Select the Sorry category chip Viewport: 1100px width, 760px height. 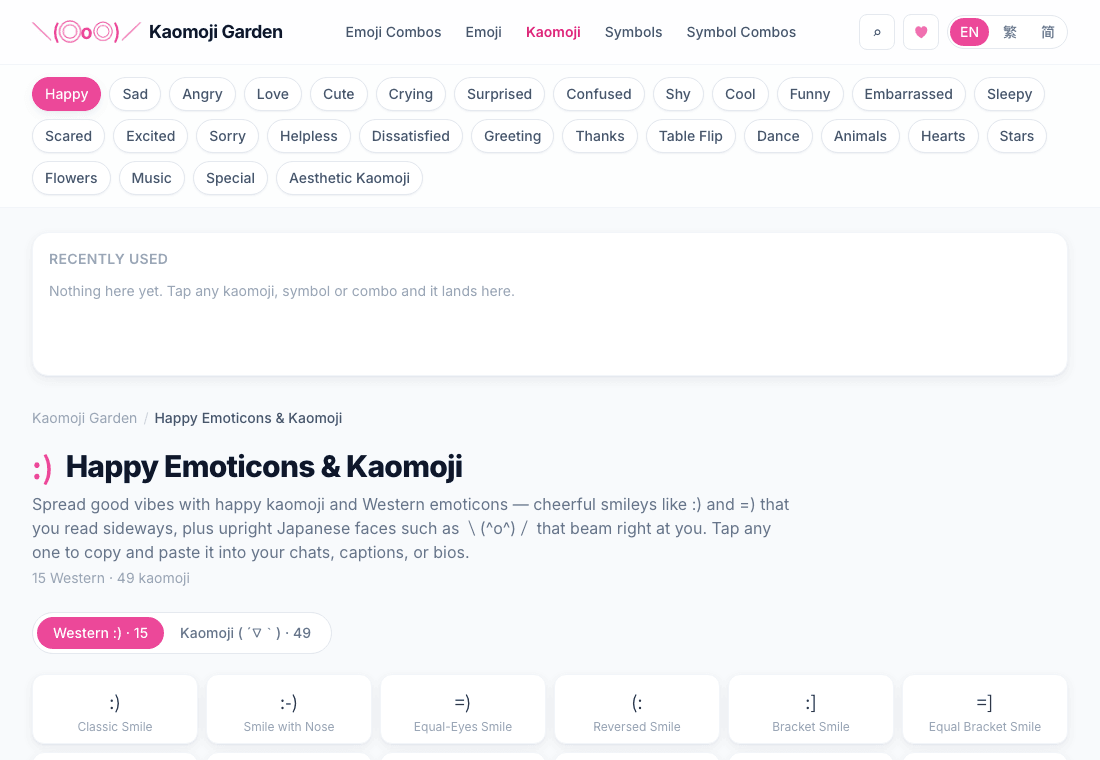tap(227, 136)
